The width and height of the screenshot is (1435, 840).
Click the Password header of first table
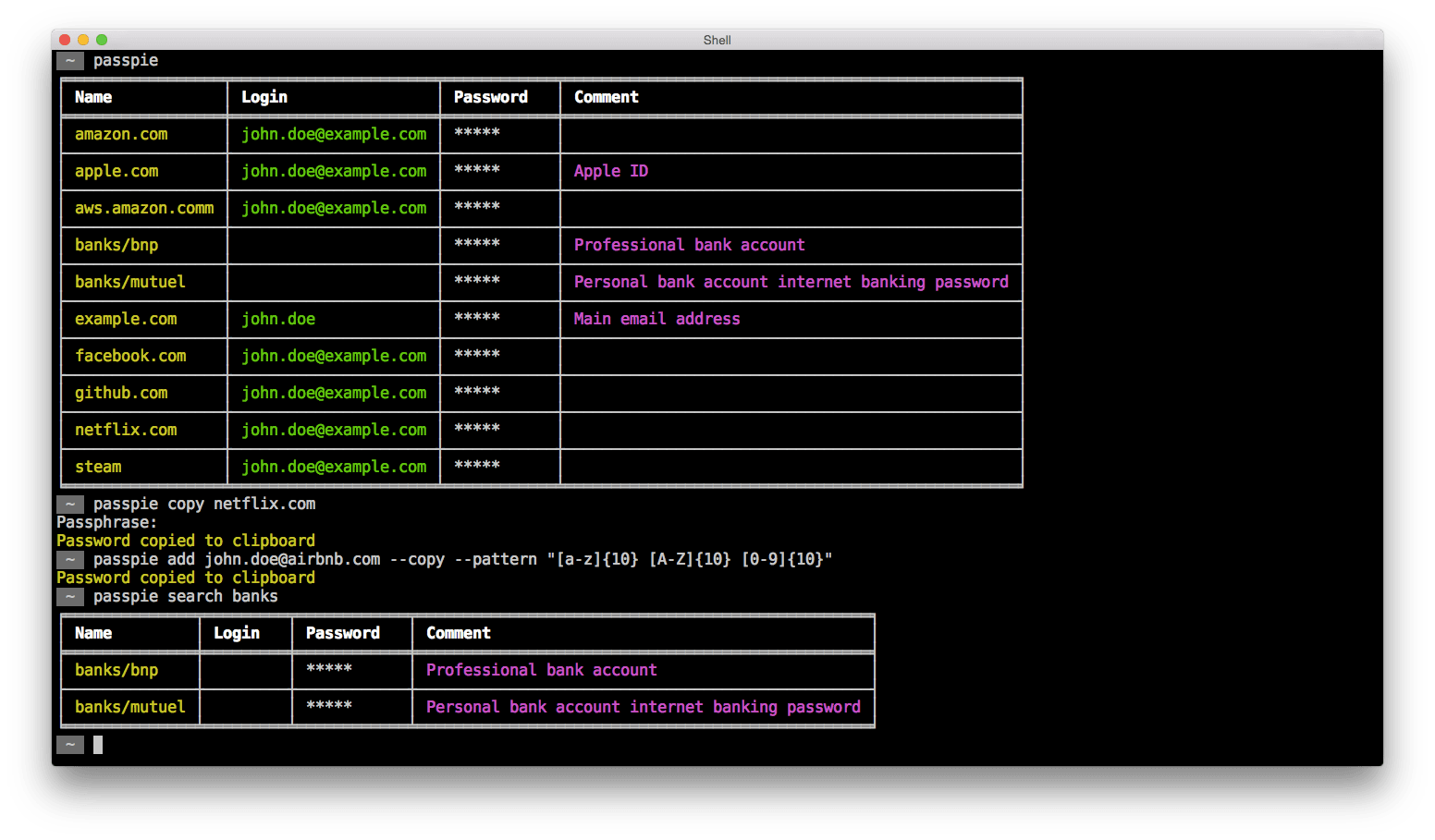pyautogui.click(x=491, y=97)
